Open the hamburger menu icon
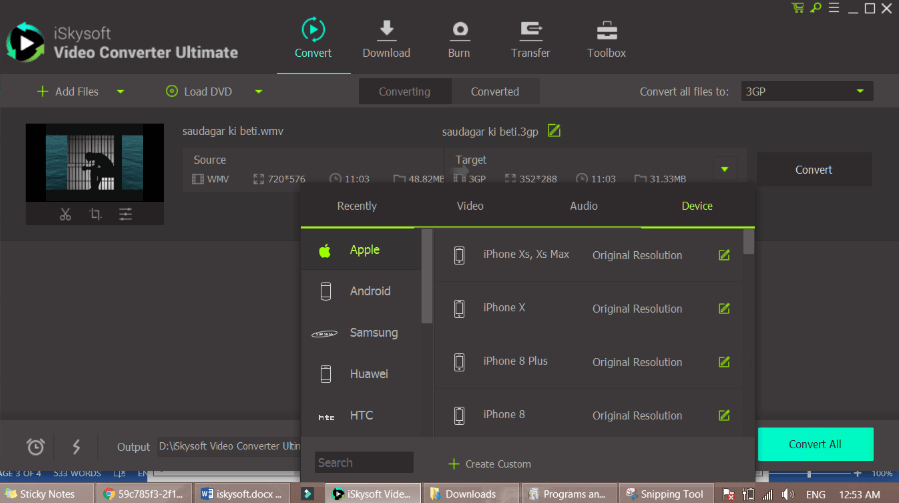Image resolution: width=899 pixels, height=503 pixels. pos(834,8)
